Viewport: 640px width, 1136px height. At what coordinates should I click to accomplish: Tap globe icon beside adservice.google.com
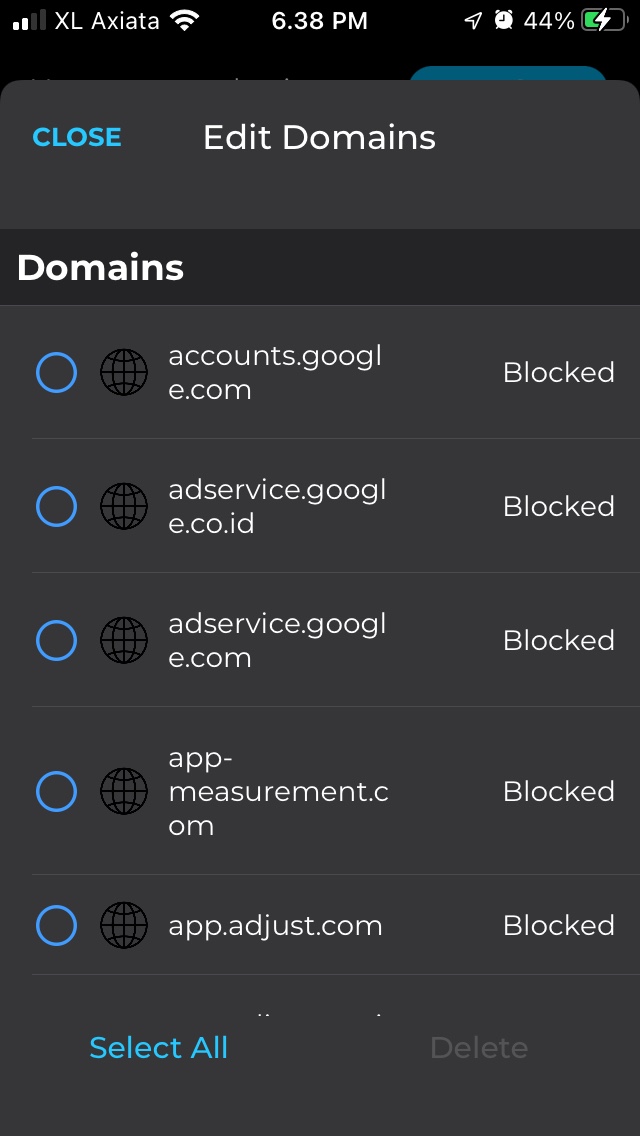pyautogui.click(x=124, y=640)
